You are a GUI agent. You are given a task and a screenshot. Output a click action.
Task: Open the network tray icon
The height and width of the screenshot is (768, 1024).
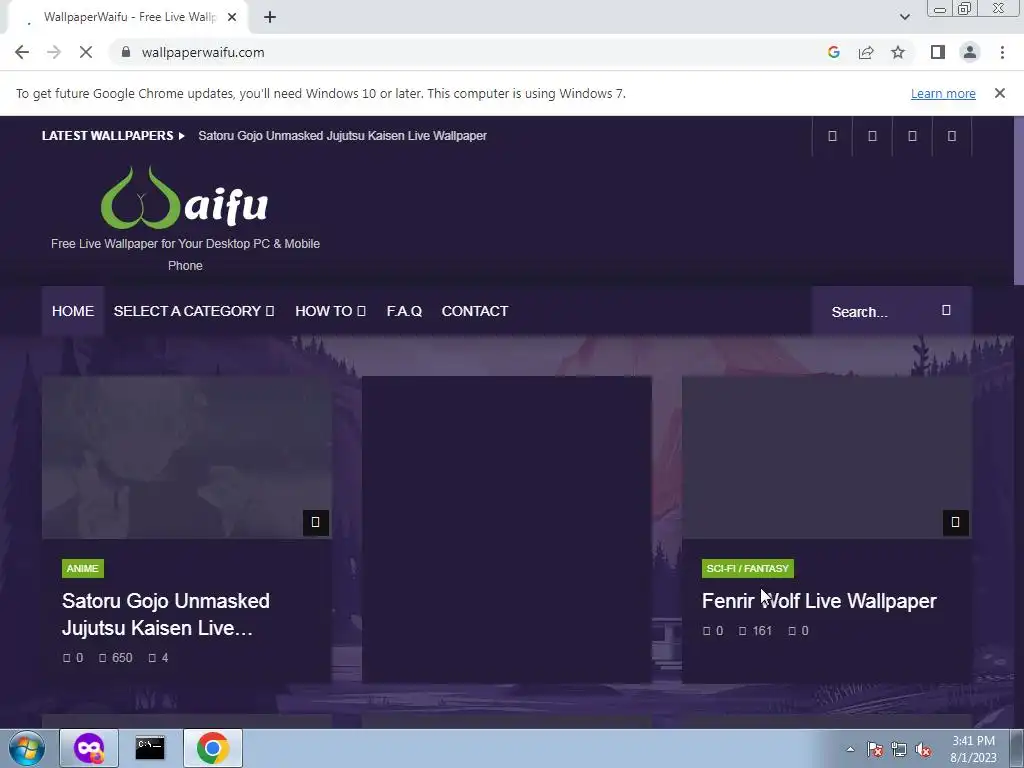[899, 749]
